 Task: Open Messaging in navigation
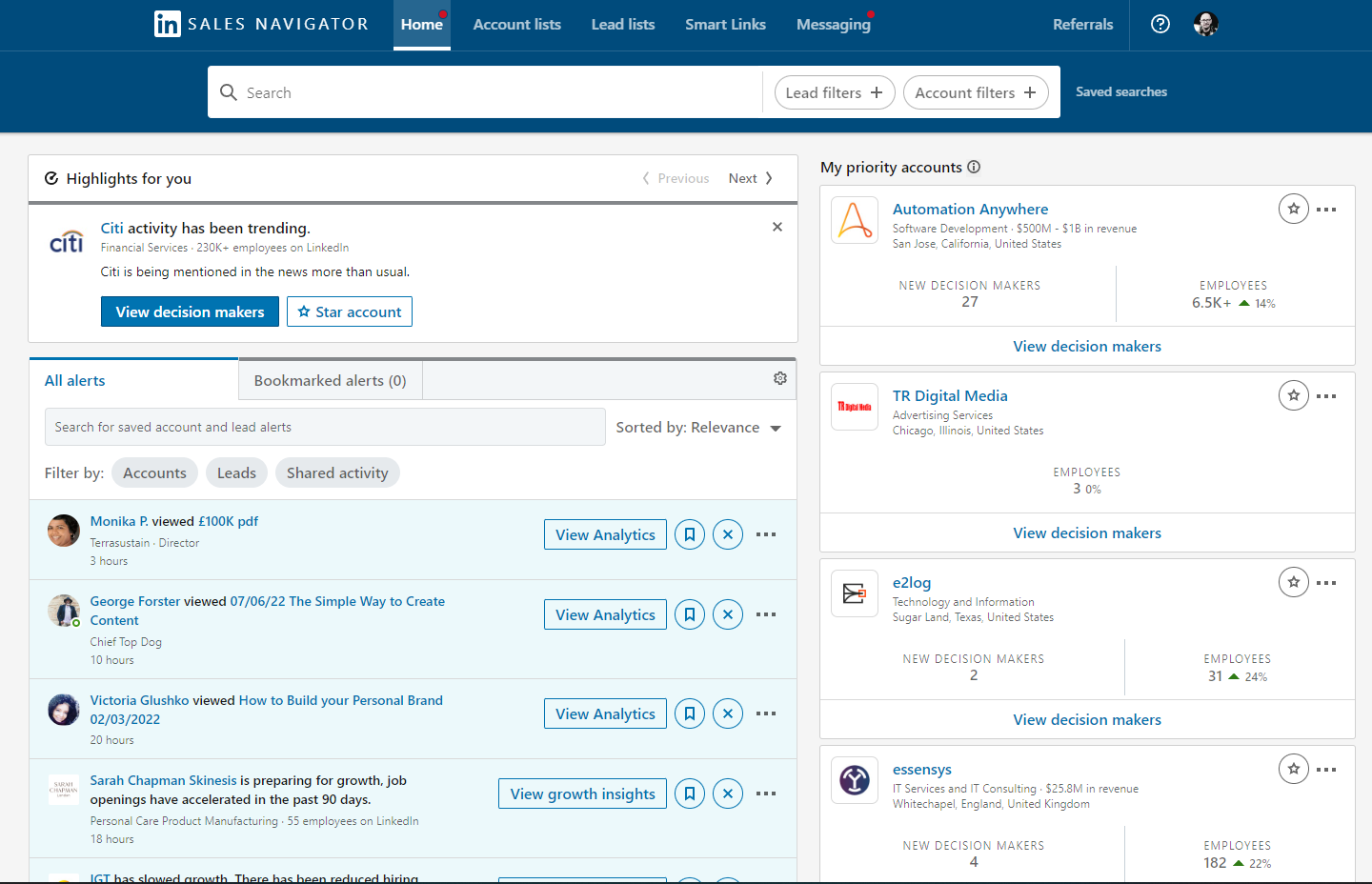834,25
